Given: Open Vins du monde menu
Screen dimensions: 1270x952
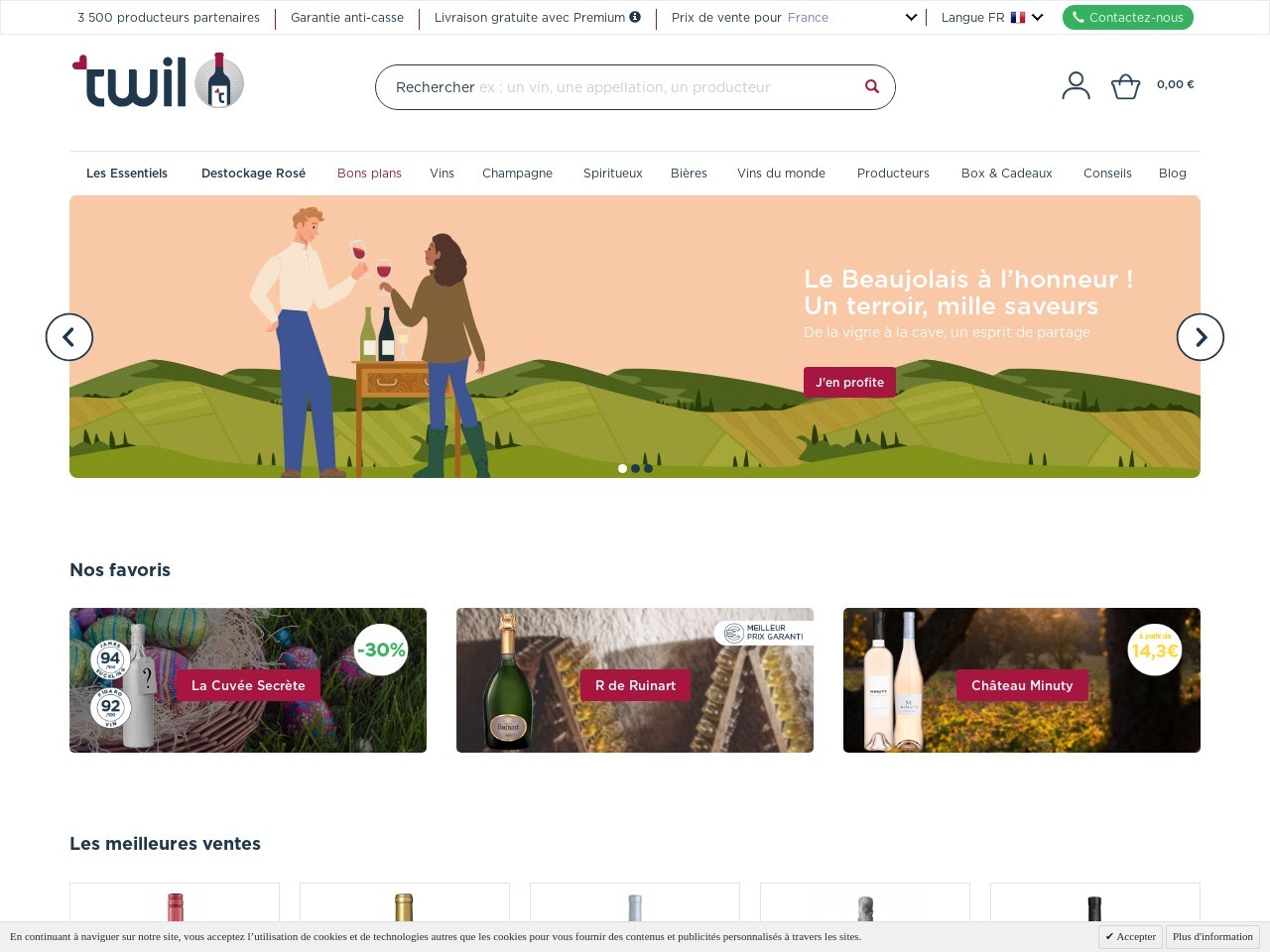Looking at the screenshot, I should pyautogui.click(x=781, y=174).
